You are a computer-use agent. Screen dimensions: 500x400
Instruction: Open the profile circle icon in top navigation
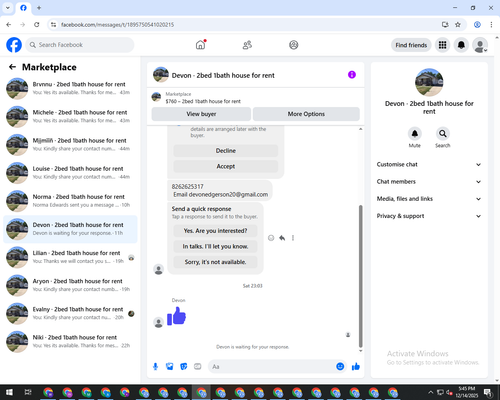[294, 45]
